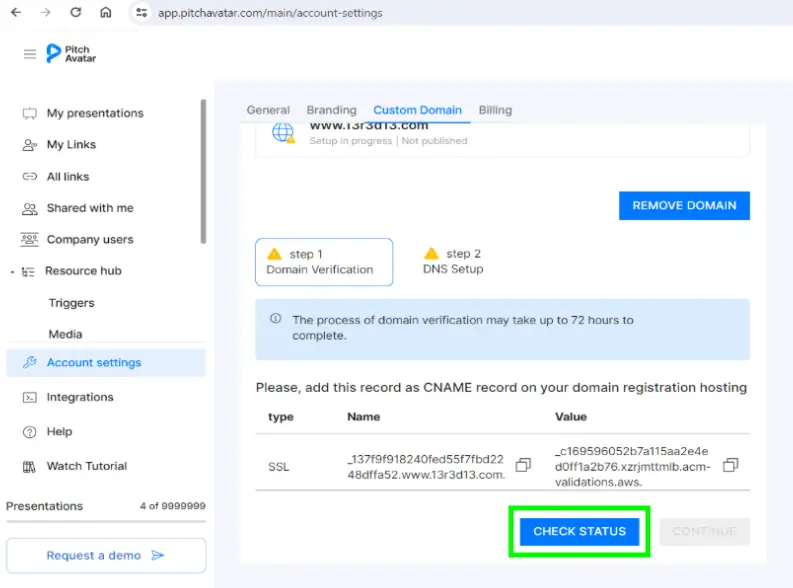Viewport: 793px width, 588px height.
Task: Open Integrations
Action: click(x=80, y=397)
